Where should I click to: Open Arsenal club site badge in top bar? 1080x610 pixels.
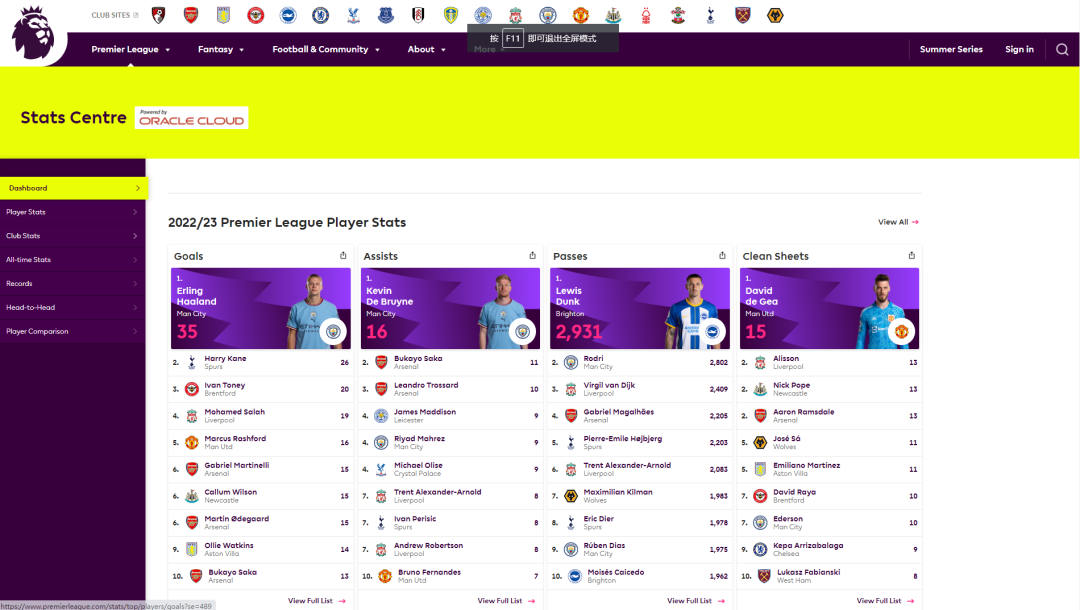[191, 15]
